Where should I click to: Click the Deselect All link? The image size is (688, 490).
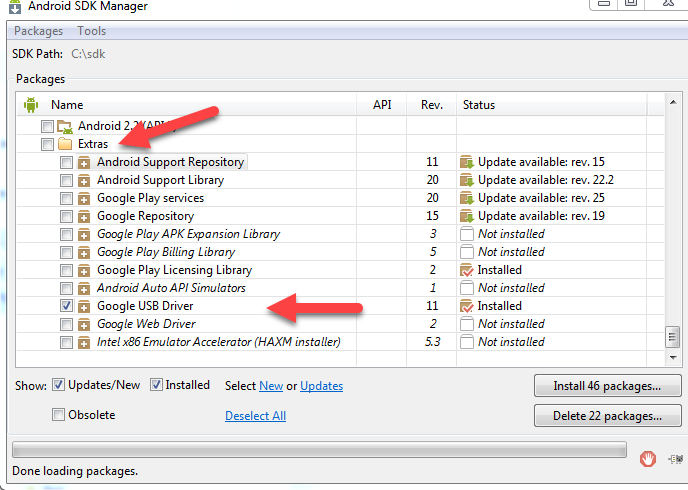click(x=255, y=416)
